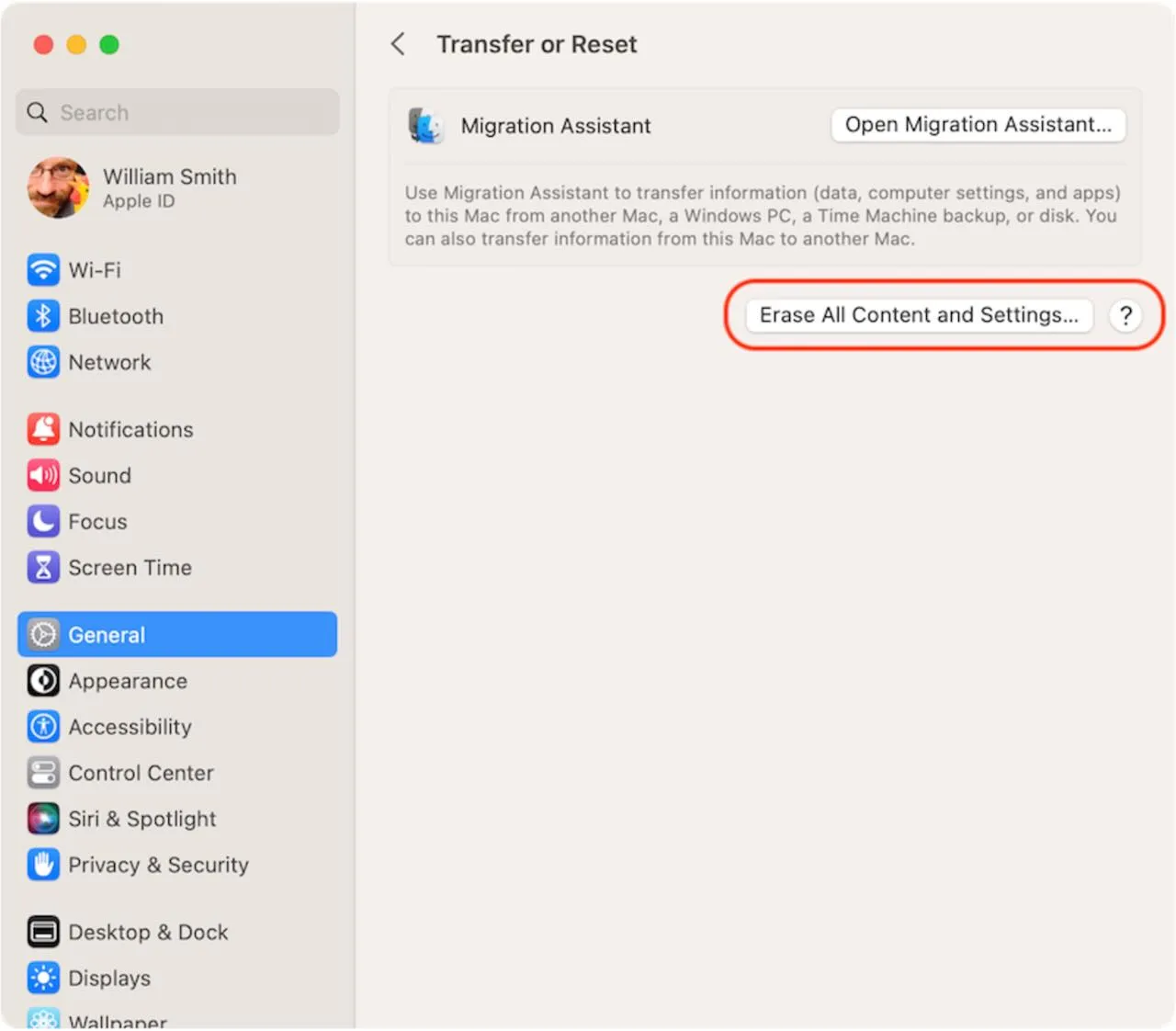Select the Screen Time hourglass icon
This screenshot has height=1031, width=1176.
coord(43,567)
